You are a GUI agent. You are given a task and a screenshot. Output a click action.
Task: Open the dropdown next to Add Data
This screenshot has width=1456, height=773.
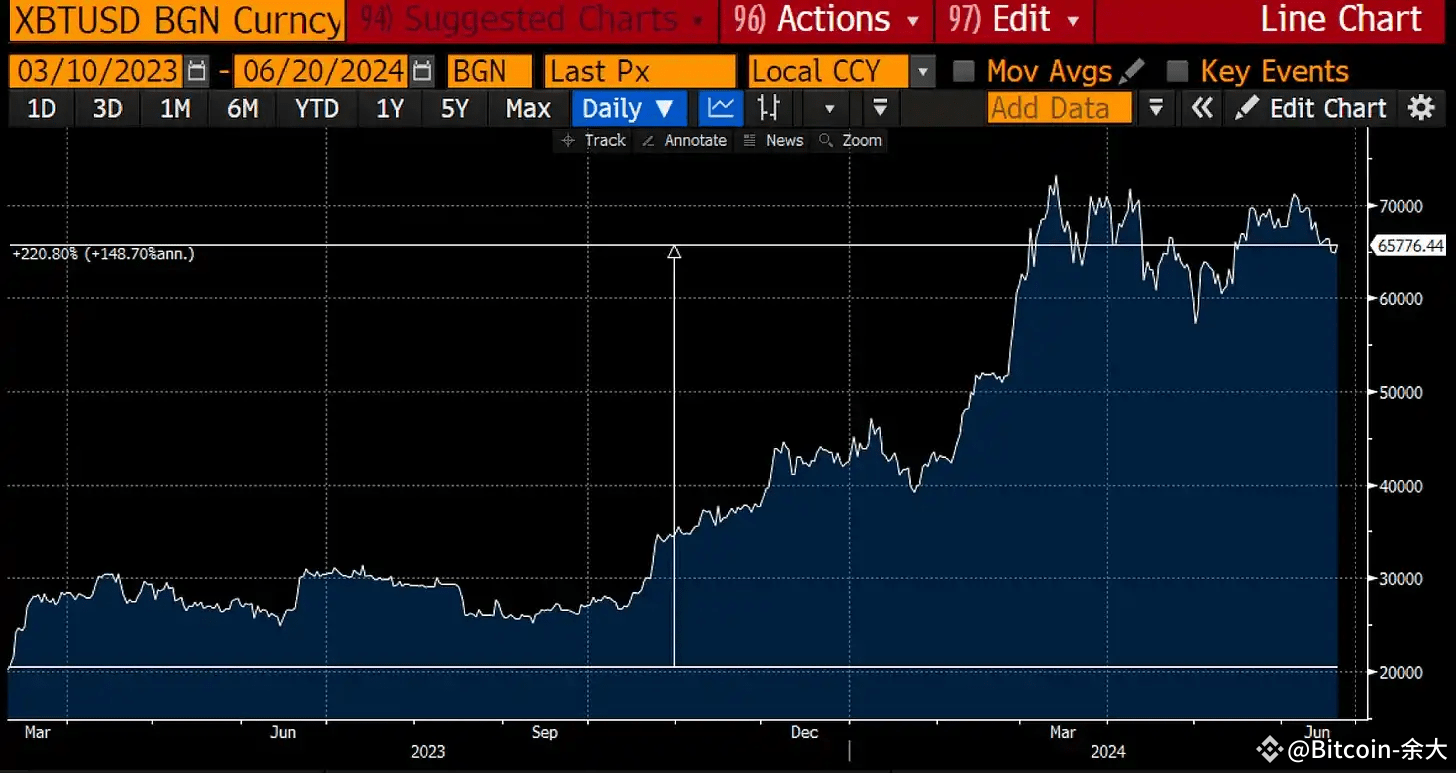click(x=1155, y=108)
